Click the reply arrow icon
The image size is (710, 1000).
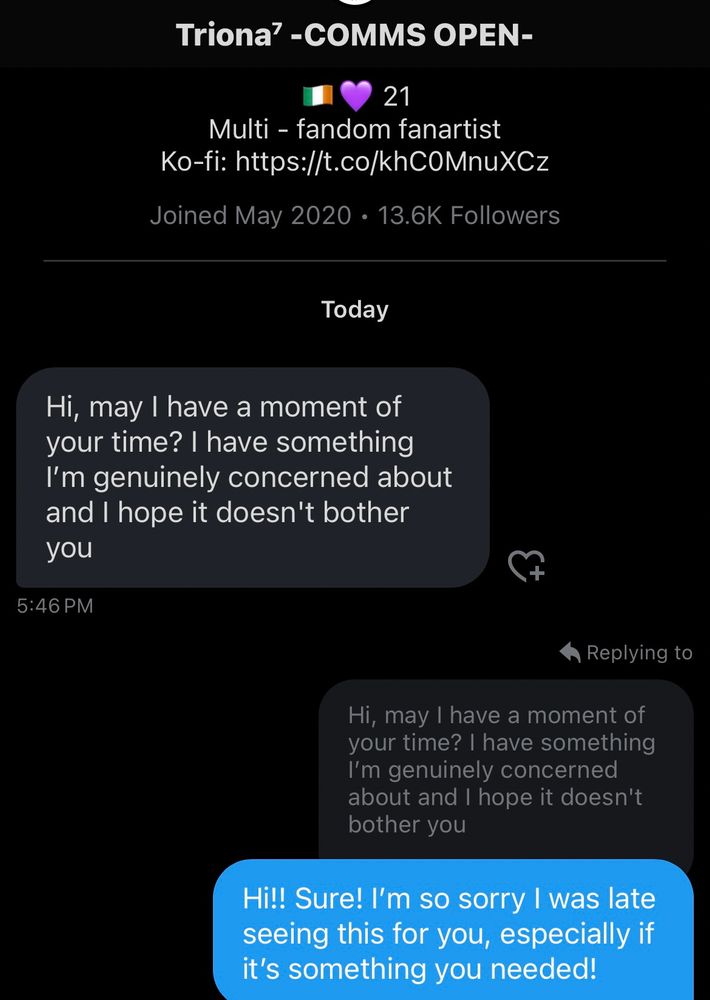(x=570, y=653)
